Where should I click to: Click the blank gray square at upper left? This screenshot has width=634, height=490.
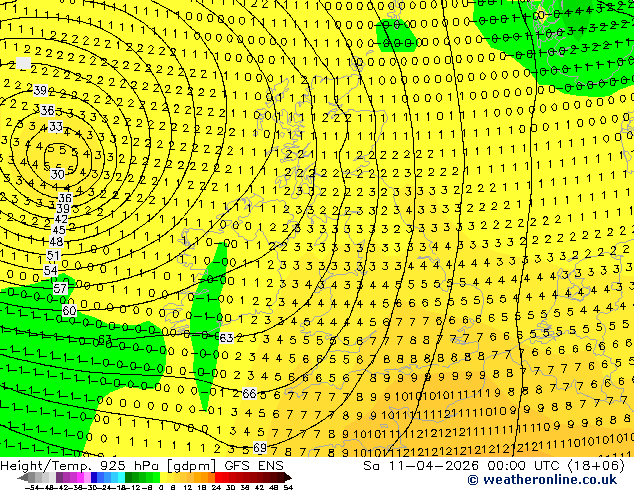[23, 63]
